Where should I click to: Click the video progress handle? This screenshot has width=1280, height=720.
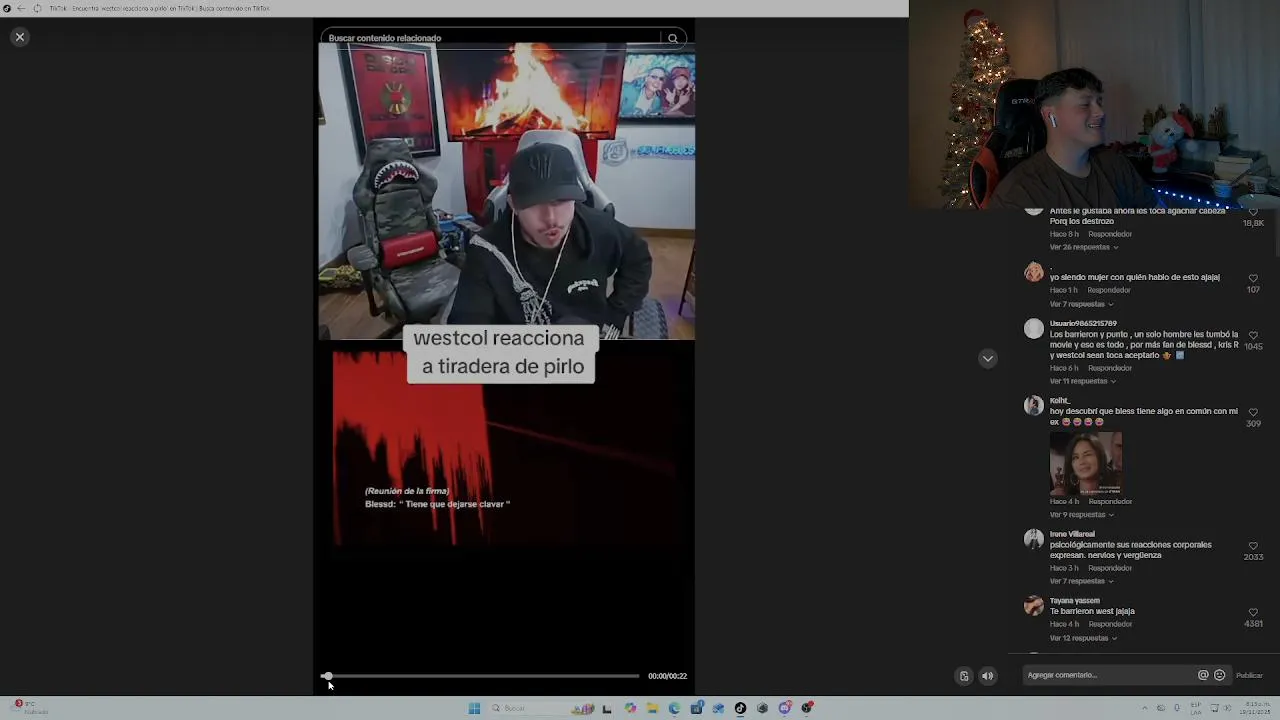[x=327, y=676]
